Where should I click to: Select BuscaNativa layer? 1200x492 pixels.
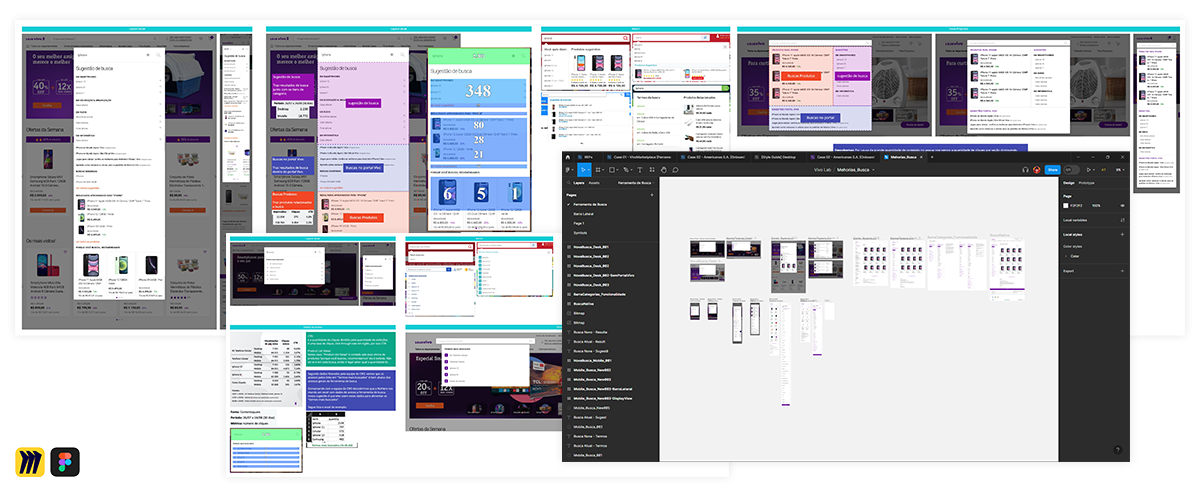coord(584,304)
